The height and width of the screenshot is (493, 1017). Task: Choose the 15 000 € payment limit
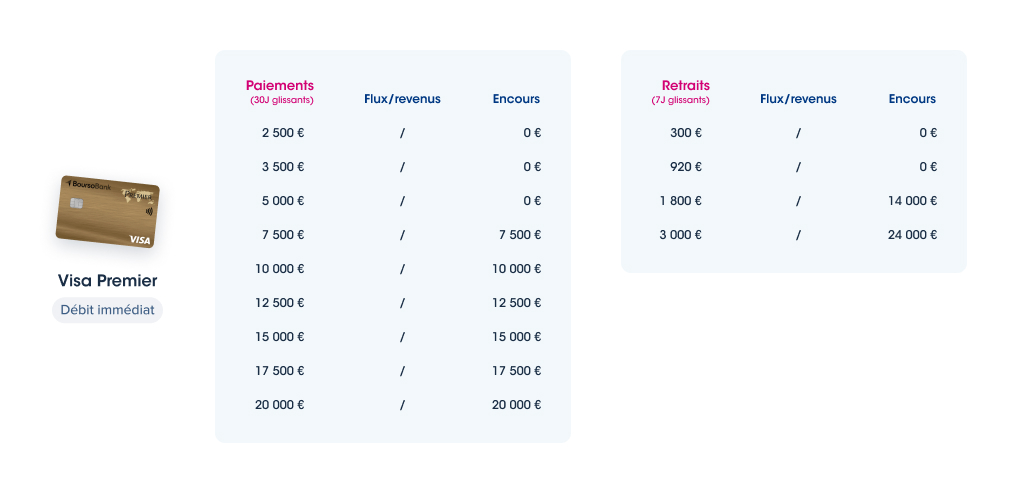pos(280,337)
